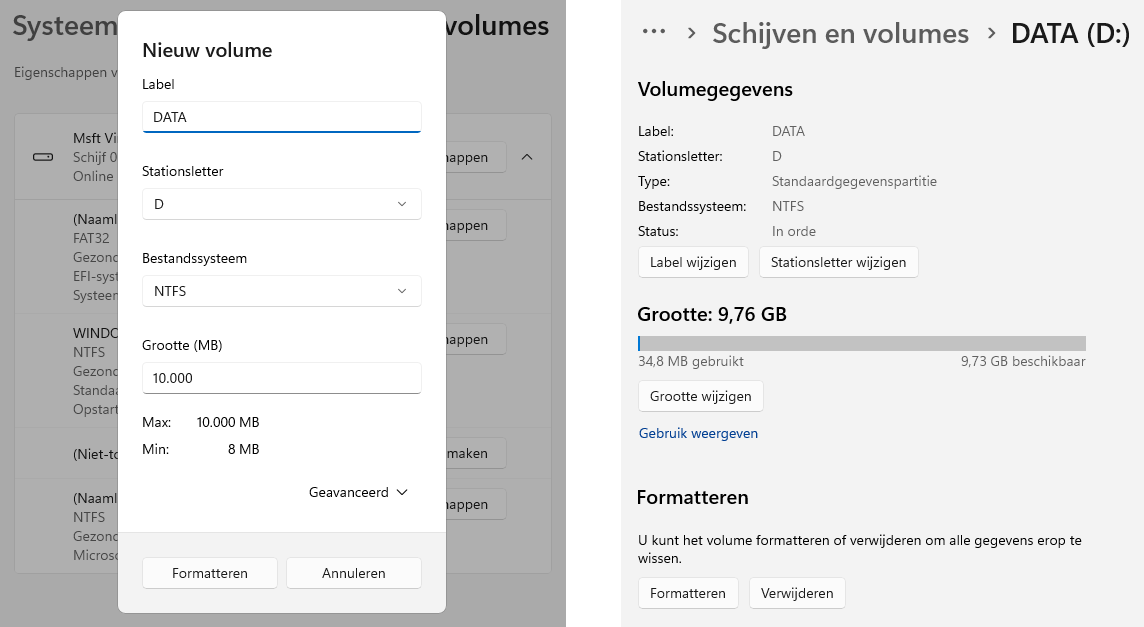Click the 9,73 GB beschikbaar text
Screen dimensions: 1144x627
1023,361
